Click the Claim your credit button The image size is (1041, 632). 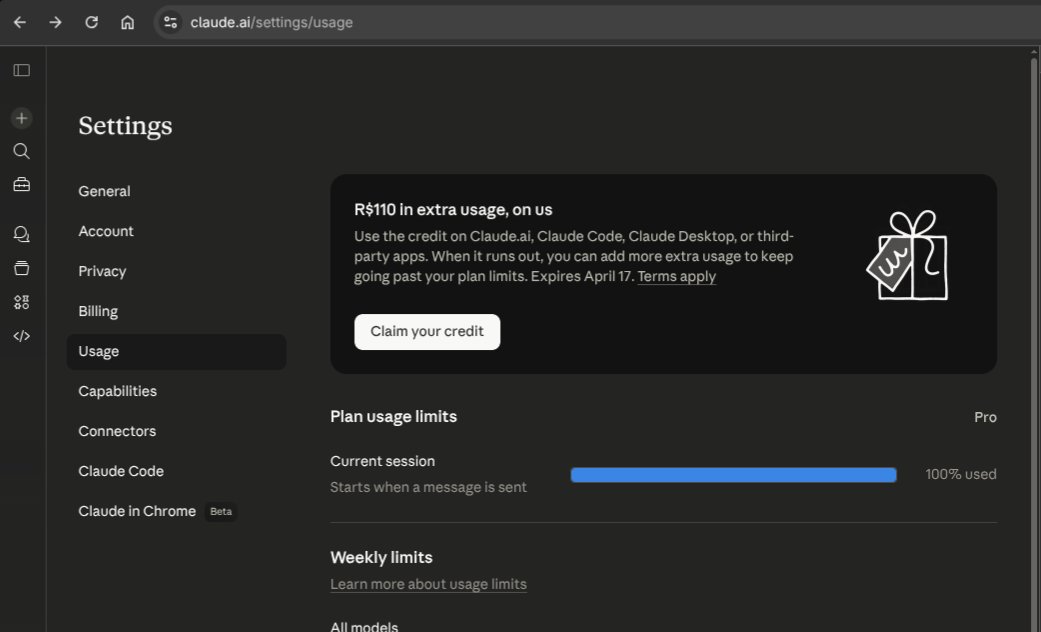[427, 331]
